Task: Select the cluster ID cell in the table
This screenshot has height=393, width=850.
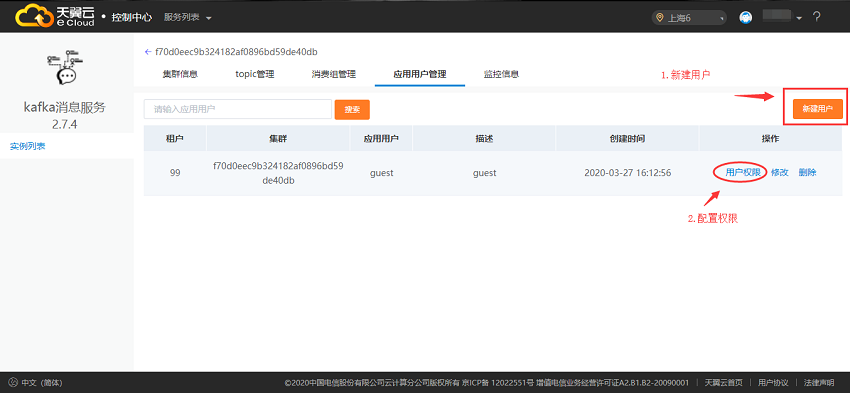Action: tap(278, 173)
